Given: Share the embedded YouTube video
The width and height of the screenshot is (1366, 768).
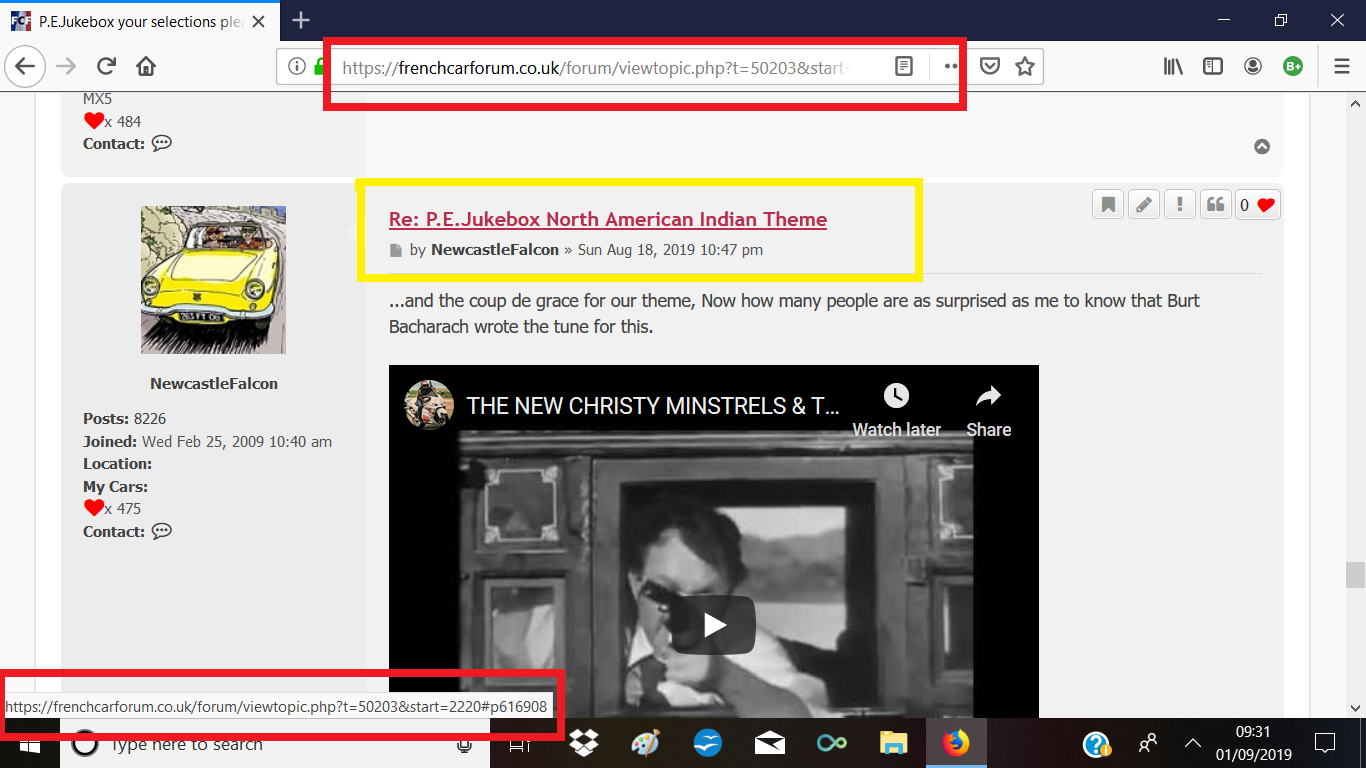Looking at the screenshot, I should coord(988,410).
